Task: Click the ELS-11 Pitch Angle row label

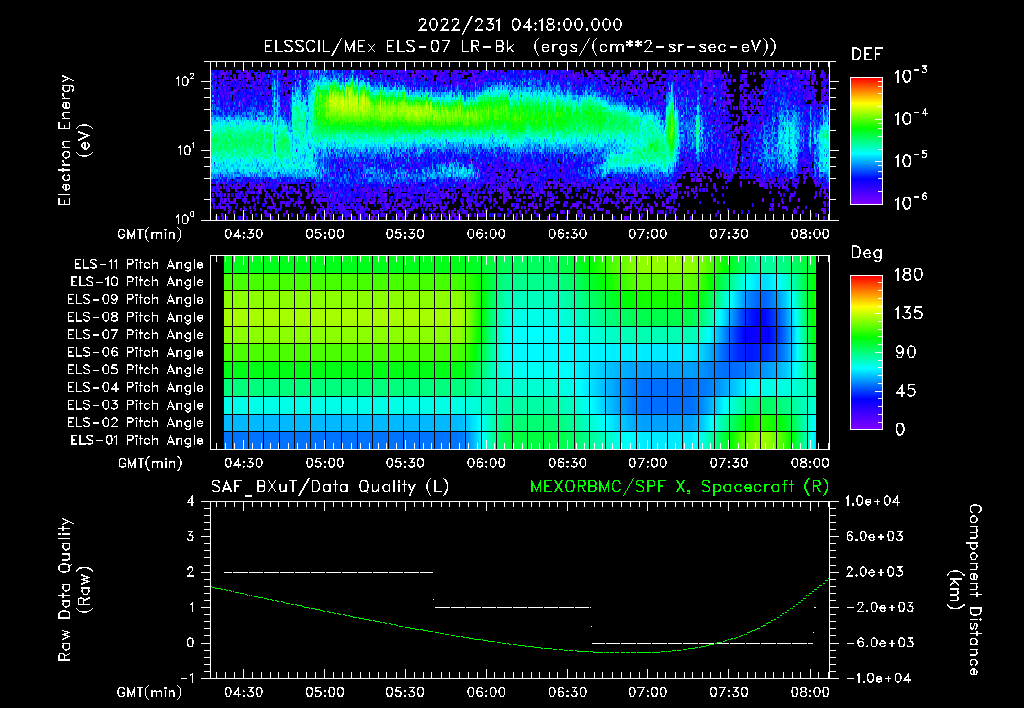Action: (x=138, y=265)
